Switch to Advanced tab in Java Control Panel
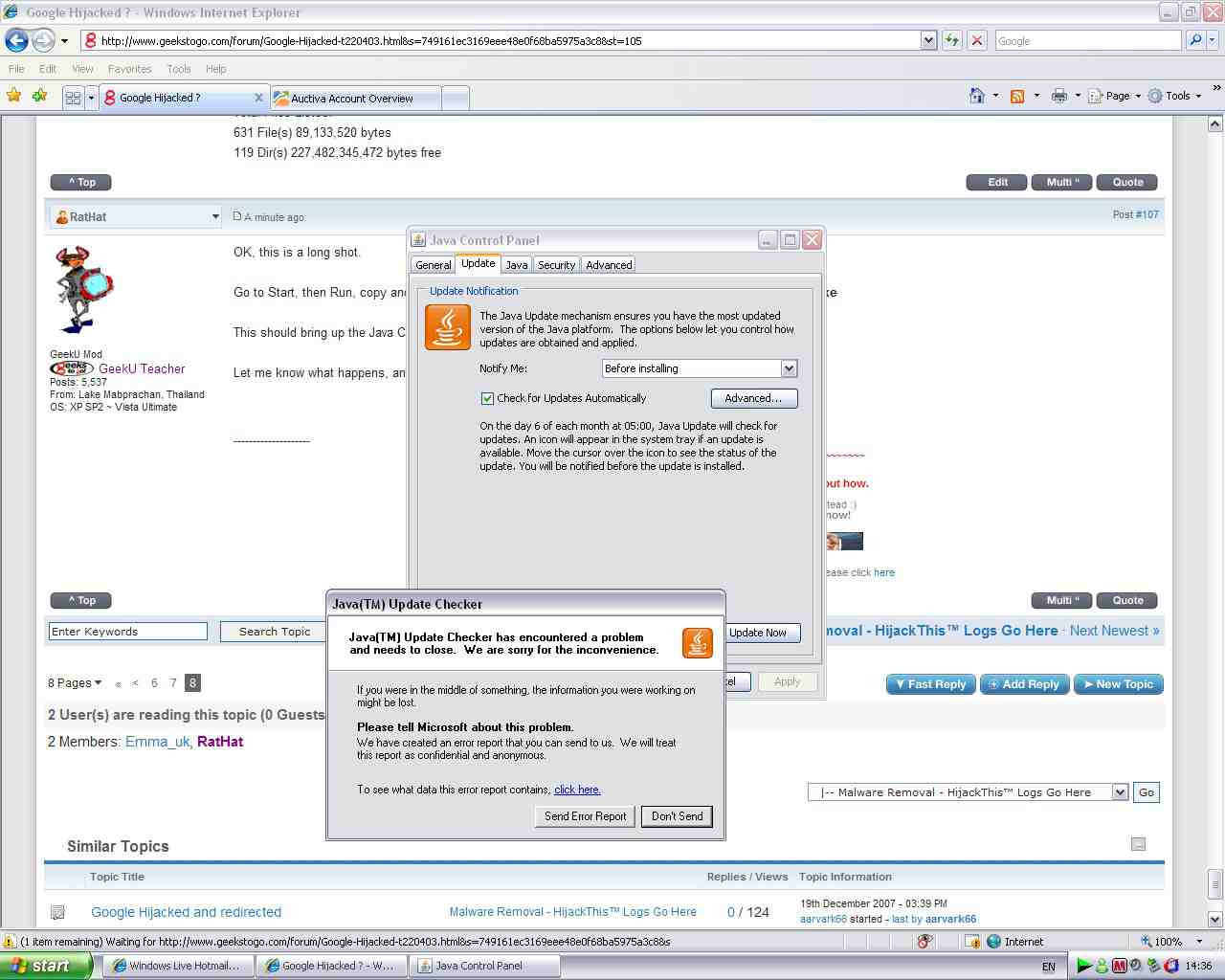Viewport: 1225px width, 980px height. [x=609, y=265]
